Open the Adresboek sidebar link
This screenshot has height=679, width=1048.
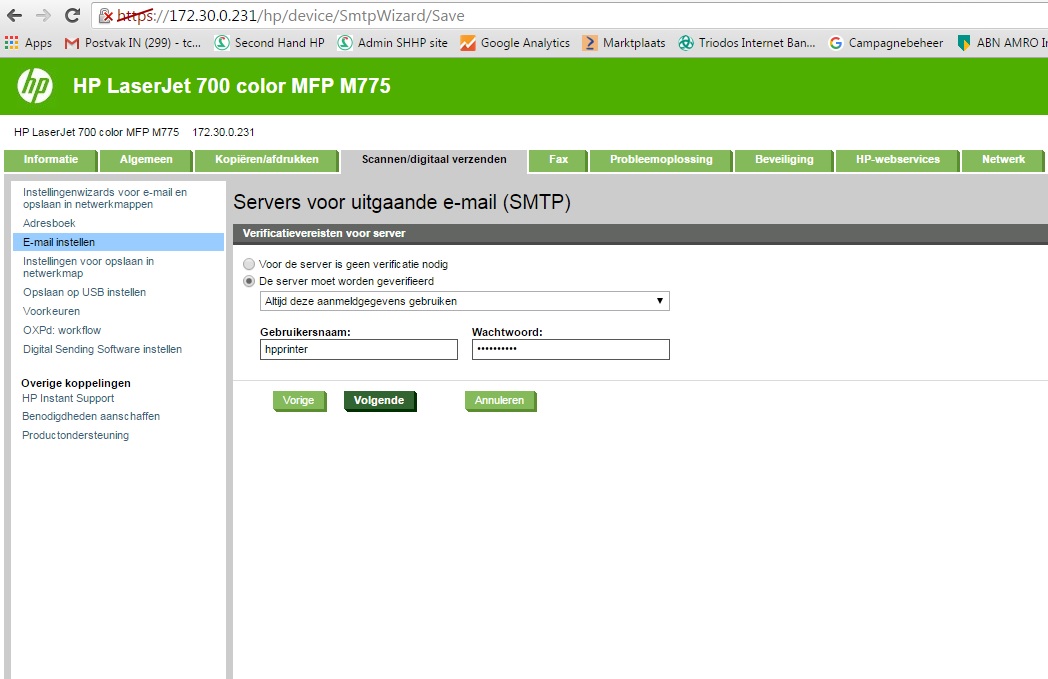click(x=49, y=223)
